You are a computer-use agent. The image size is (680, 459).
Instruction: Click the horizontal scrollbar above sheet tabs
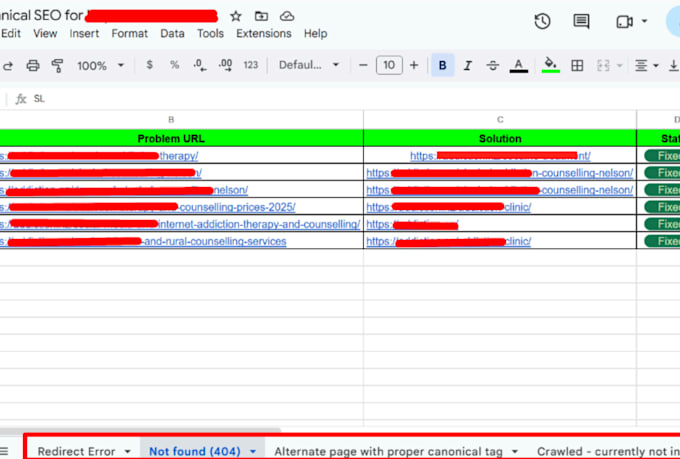click(x=140, y=430)
